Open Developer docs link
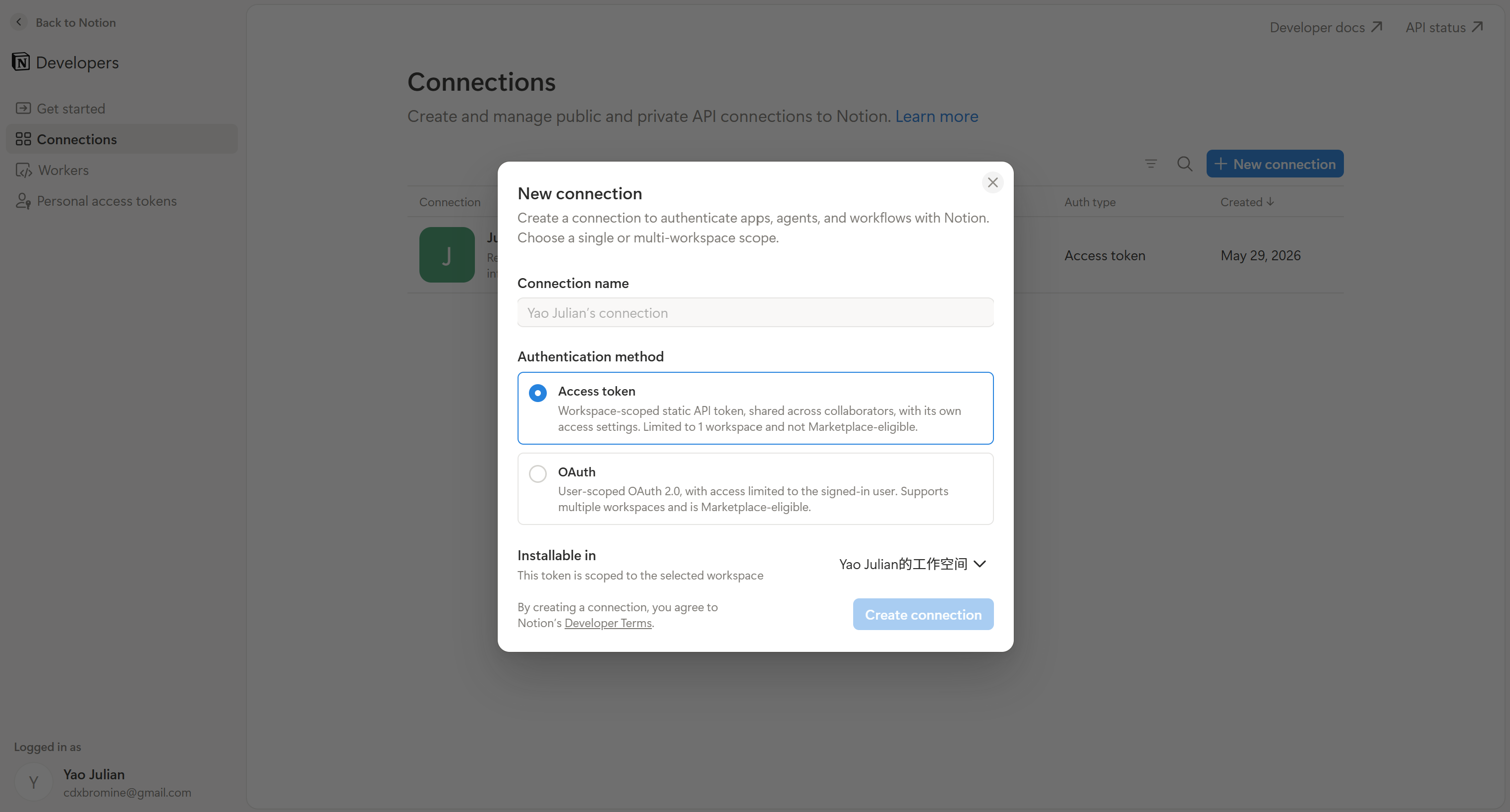This screenshot has width=1510, height=812. click(1326, 27)
